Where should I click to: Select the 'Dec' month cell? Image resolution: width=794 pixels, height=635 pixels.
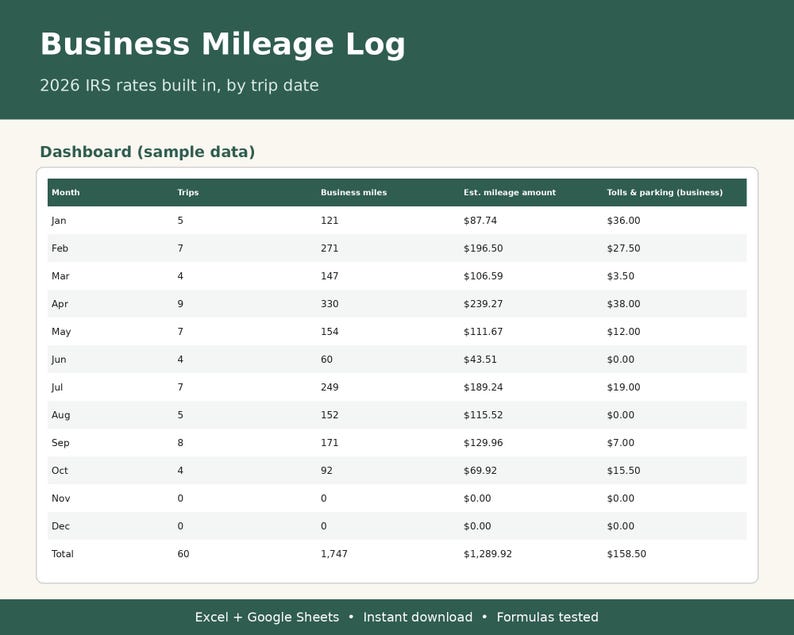[x=60, y=526]
